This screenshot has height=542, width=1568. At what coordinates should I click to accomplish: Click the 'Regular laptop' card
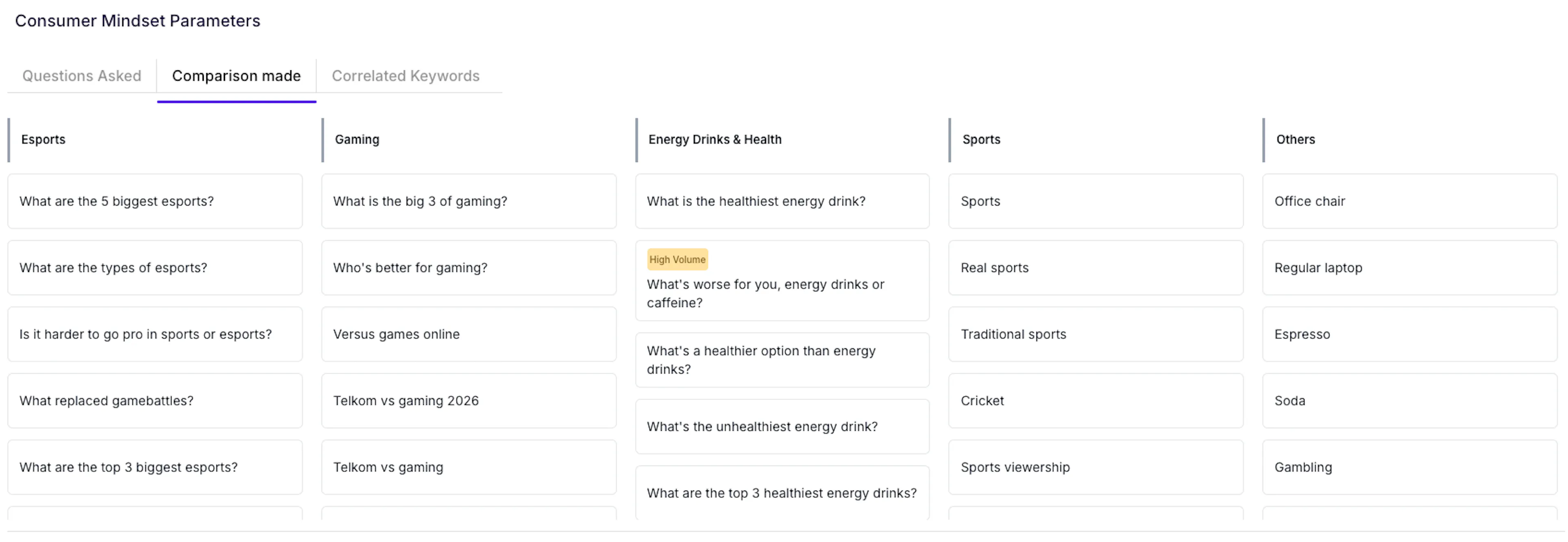[1410, 268]
